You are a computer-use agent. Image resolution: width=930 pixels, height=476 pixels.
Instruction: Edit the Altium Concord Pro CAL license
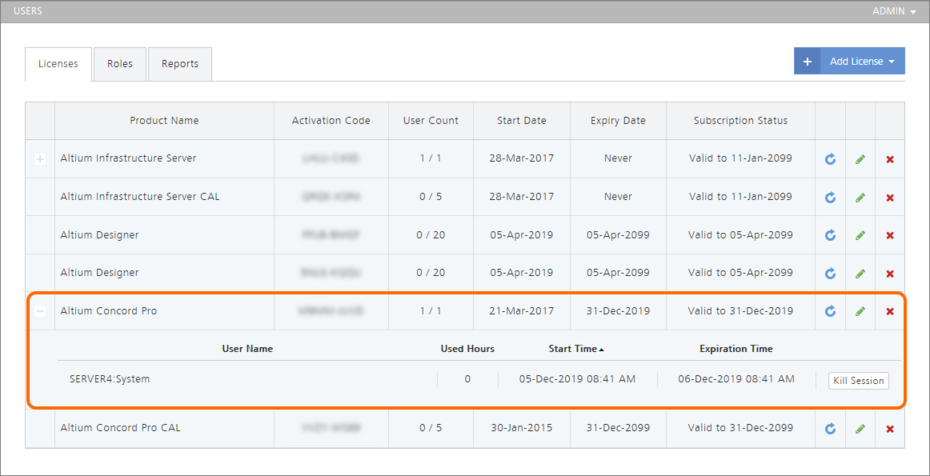tap(860, 429)
